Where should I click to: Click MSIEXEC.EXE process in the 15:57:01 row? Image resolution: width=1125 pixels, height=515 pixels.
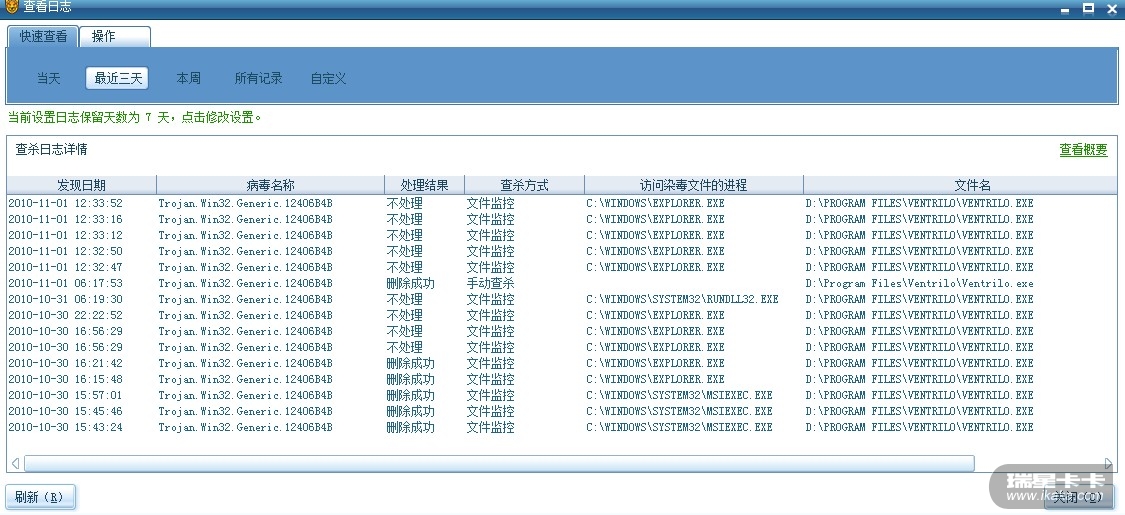coord(679,395)
